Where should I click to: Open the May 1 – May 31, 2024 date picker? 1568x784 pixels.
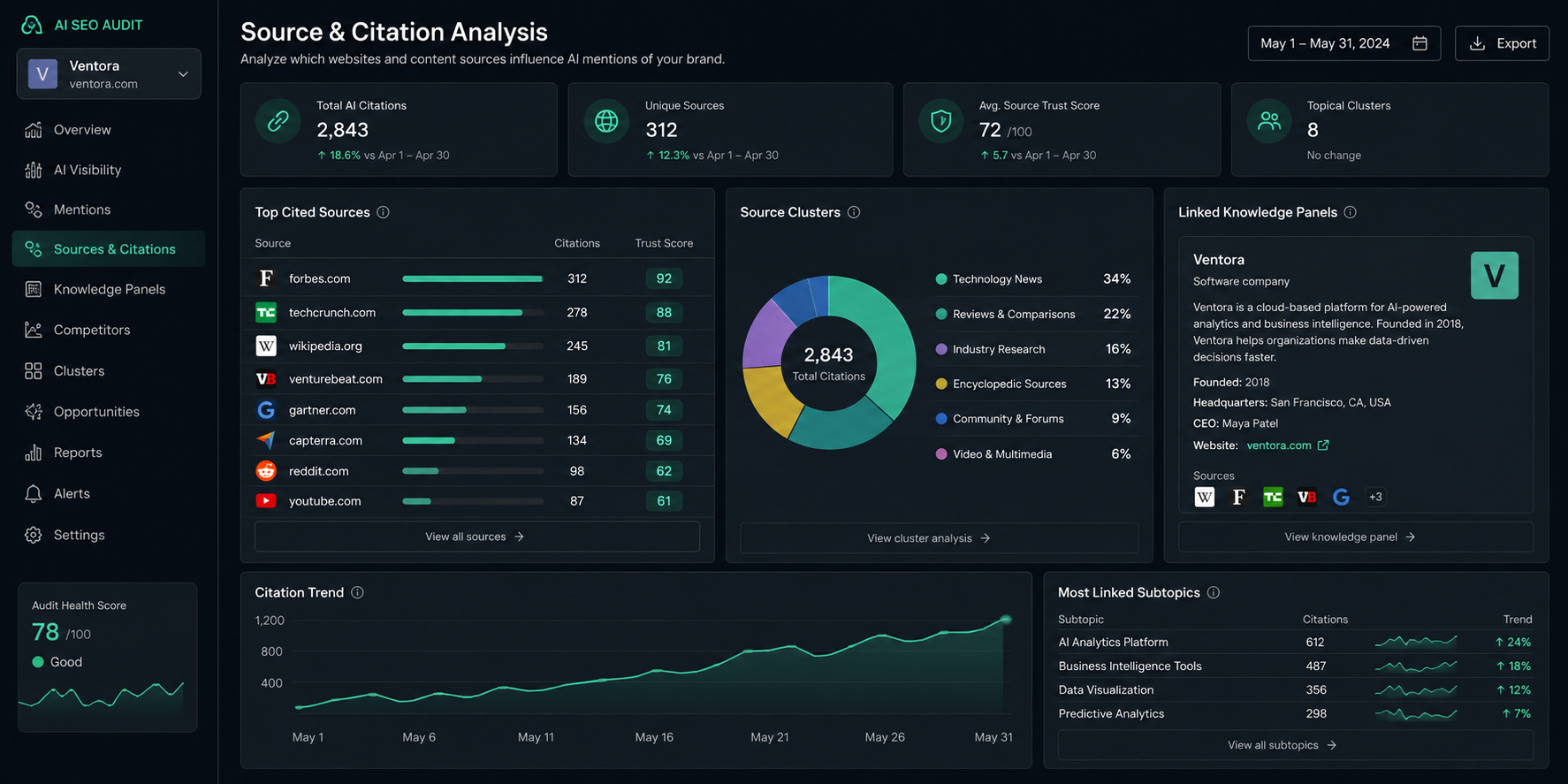[x=1343, y=43]
